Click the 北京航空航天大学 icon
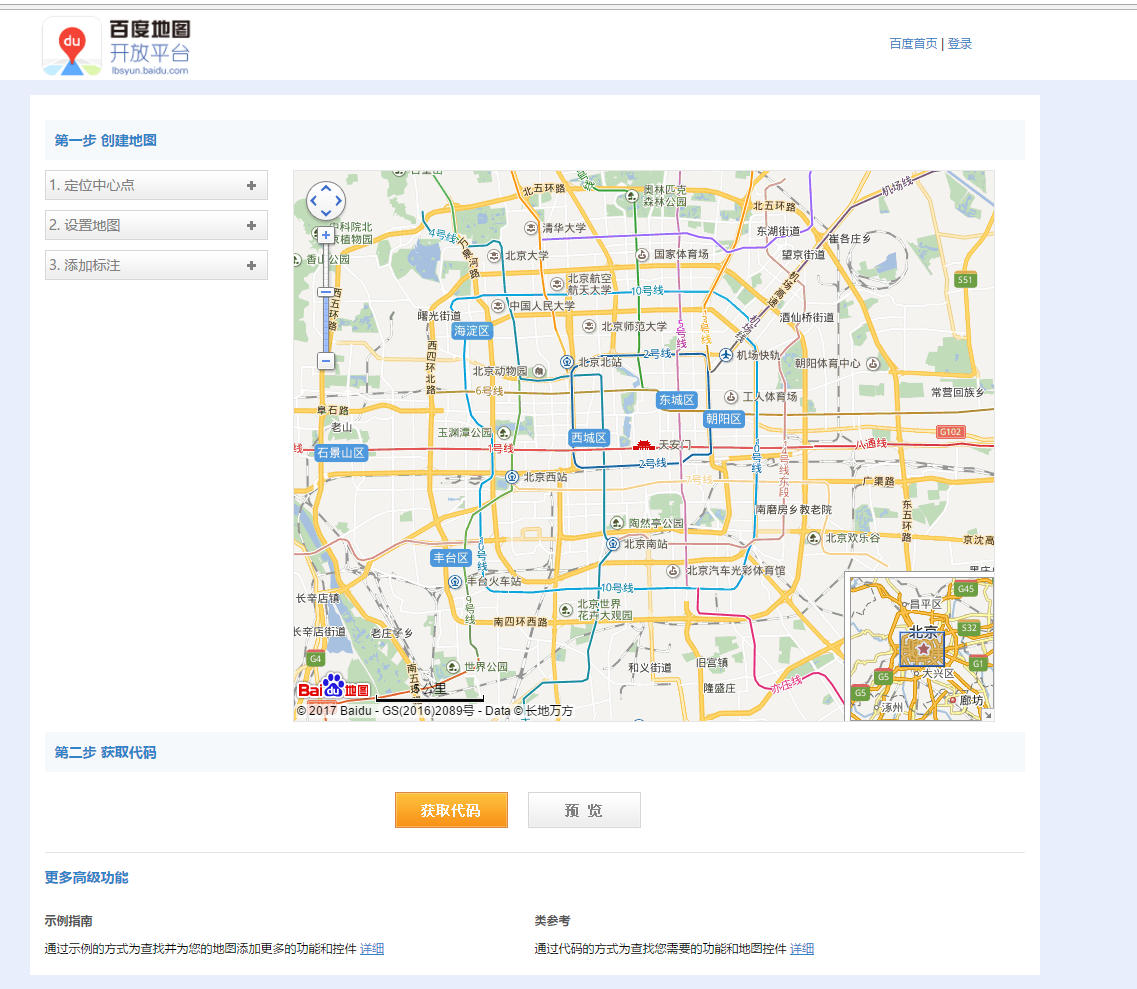Screen dimensions: 1137x989 click(557, 284)
